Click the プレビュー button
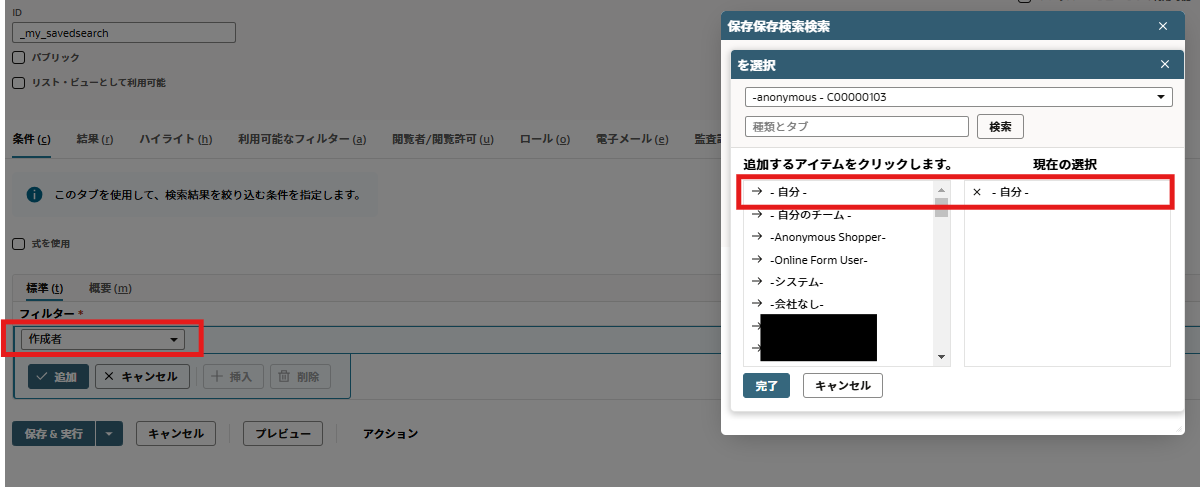This screenshot has width=1200, height=487. (x=283, y=434)
